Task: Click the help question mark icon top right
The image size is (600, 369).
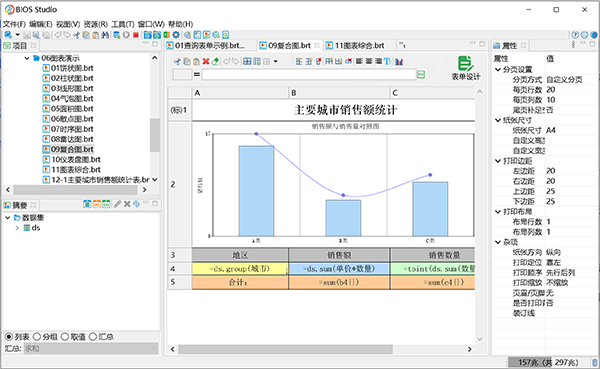Action: [x=575, y=35]
